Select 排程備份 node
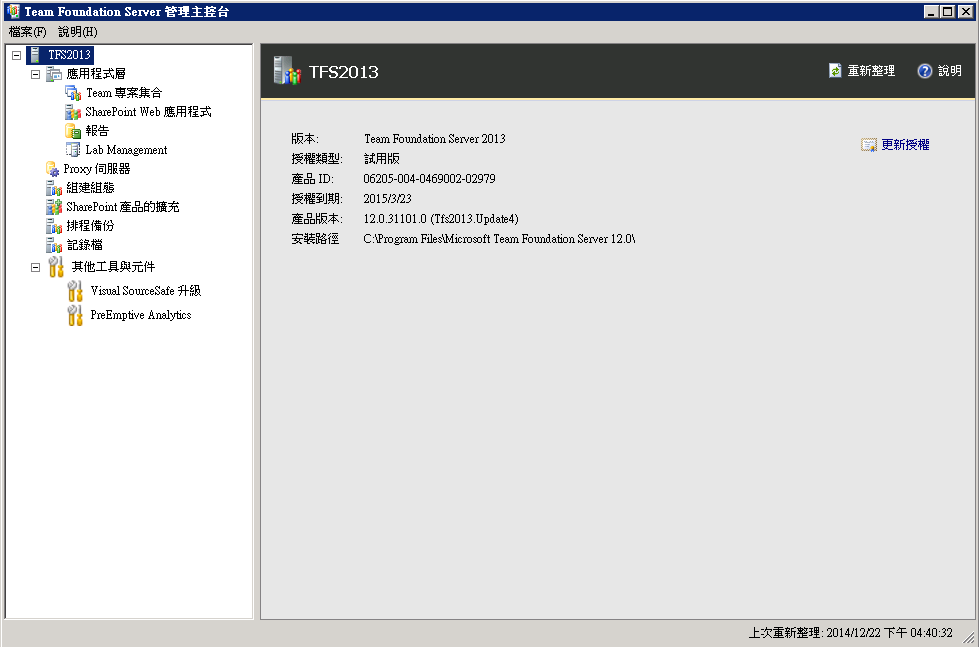The image size is (979, 647). [x=91, y=226]
